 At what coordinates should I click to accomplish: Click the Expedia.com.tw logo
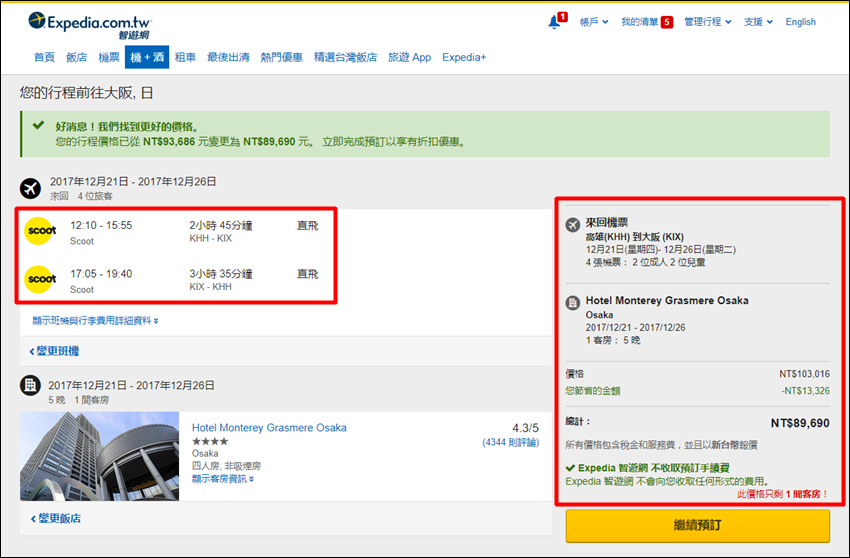click(x=89, y=25)
